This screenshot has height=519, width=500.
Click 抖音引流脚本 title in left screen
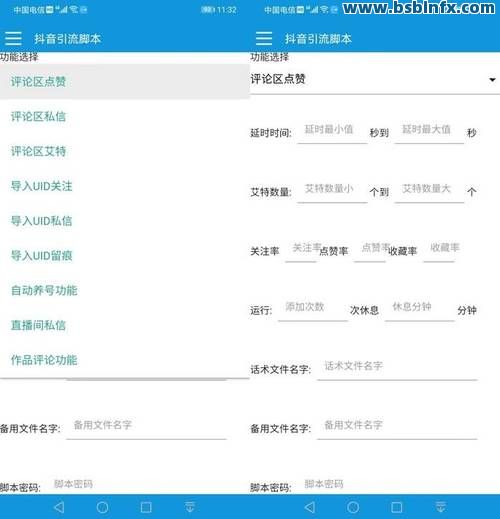click(67, 39)
